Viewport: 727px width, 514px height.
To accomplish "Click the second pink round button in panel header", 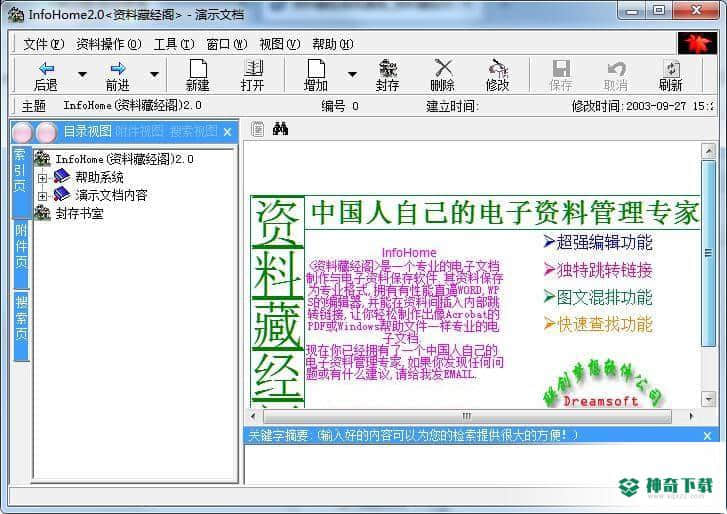I will (46, 133).
